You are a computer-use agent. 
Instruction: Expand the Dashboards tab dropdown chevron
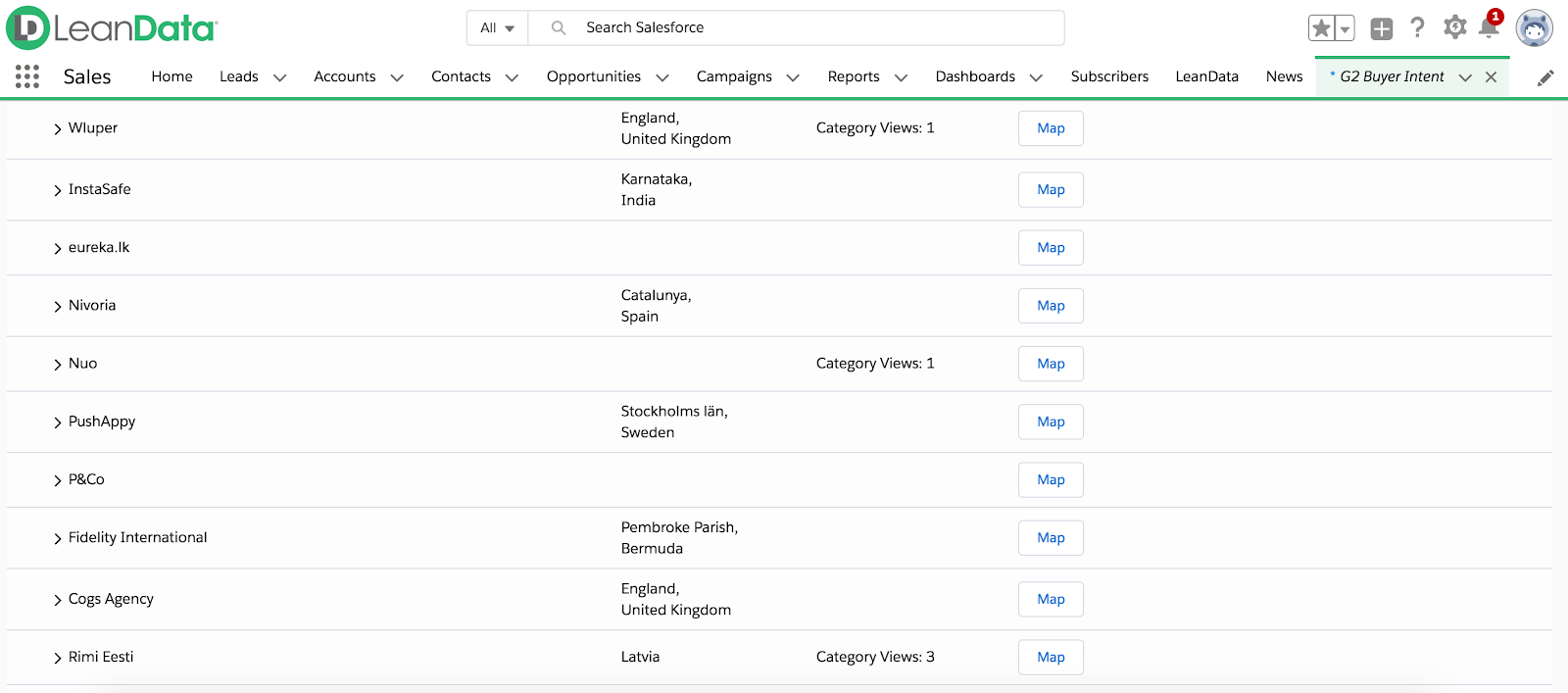[x=1036, y=77]
